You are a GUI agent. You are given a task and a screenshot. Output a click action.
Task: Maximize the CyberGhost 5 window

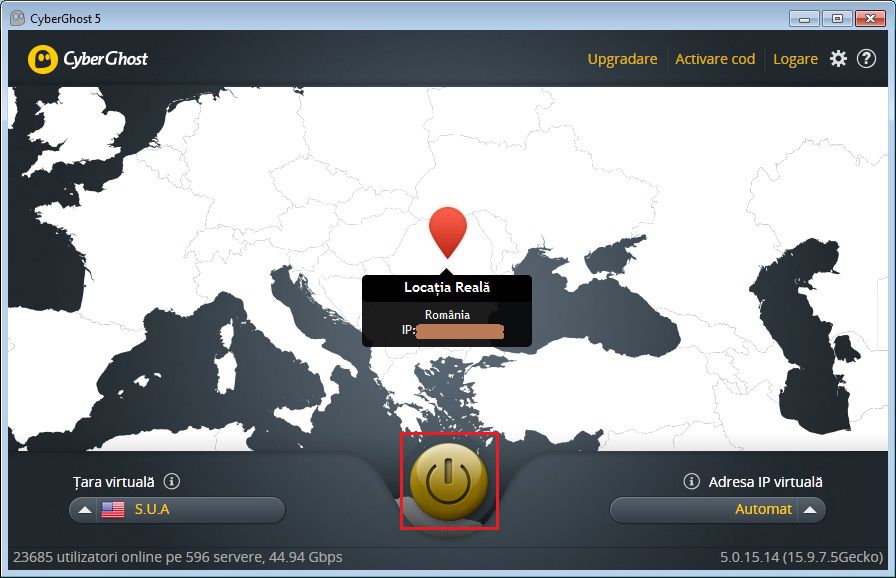point(837,19)
